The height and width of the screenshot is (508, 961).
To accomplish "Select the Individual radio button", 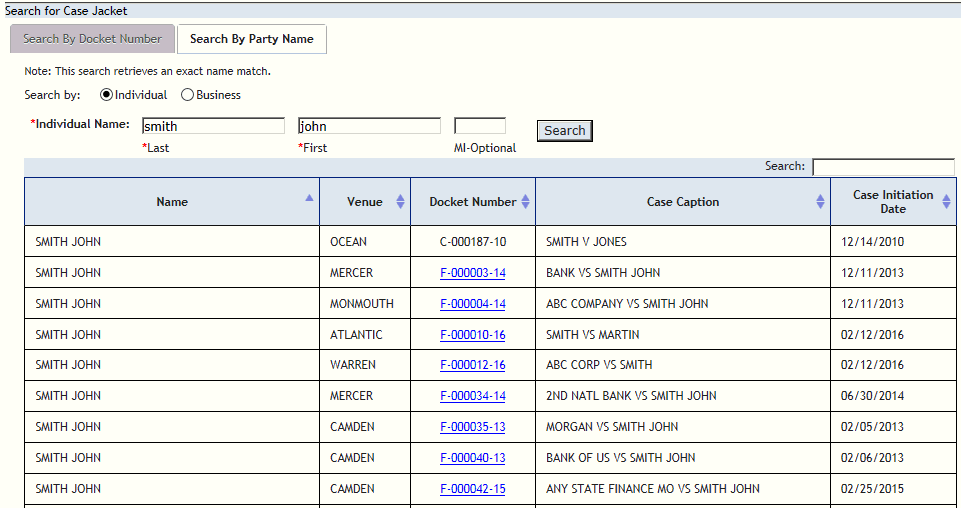I will coord(107,95).
